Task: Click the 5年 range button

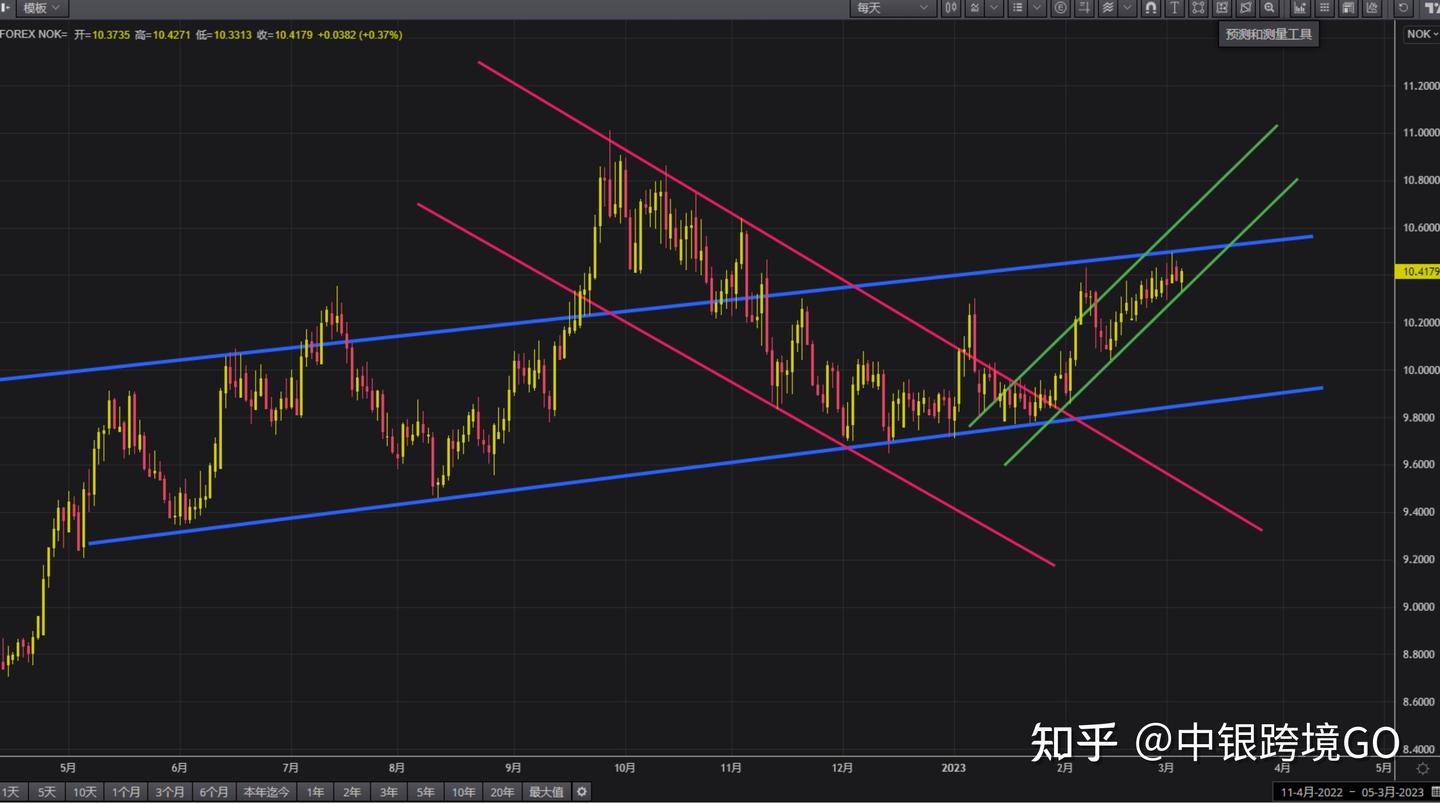Action: (426, 792)
